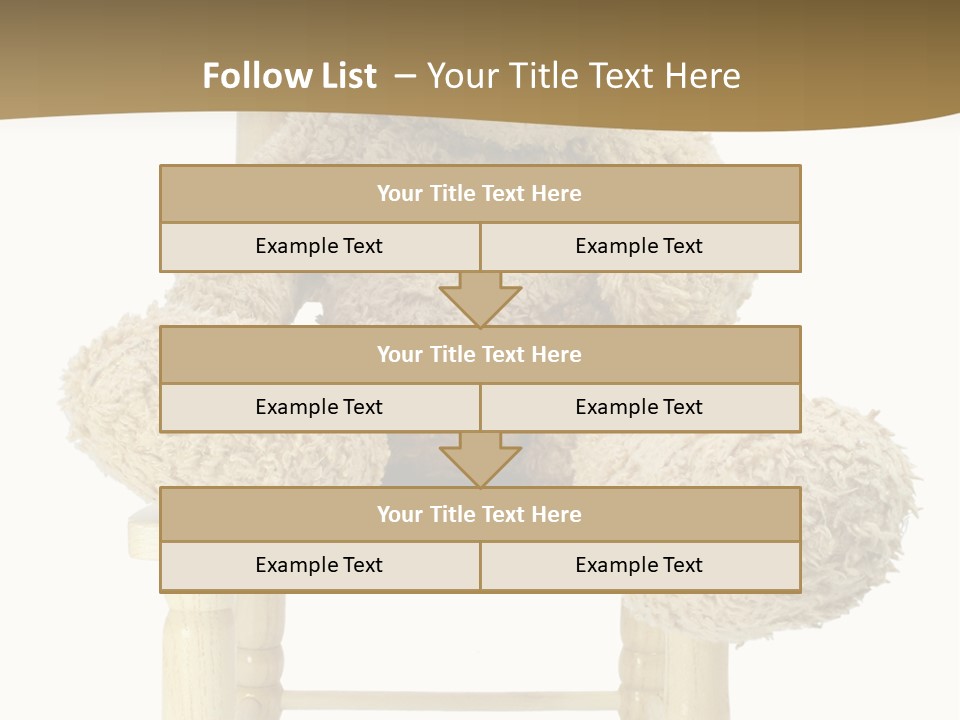This screenshot has height=720, width=960.
Task: Select the third block's title bar
Action: [x=480, y=515]
